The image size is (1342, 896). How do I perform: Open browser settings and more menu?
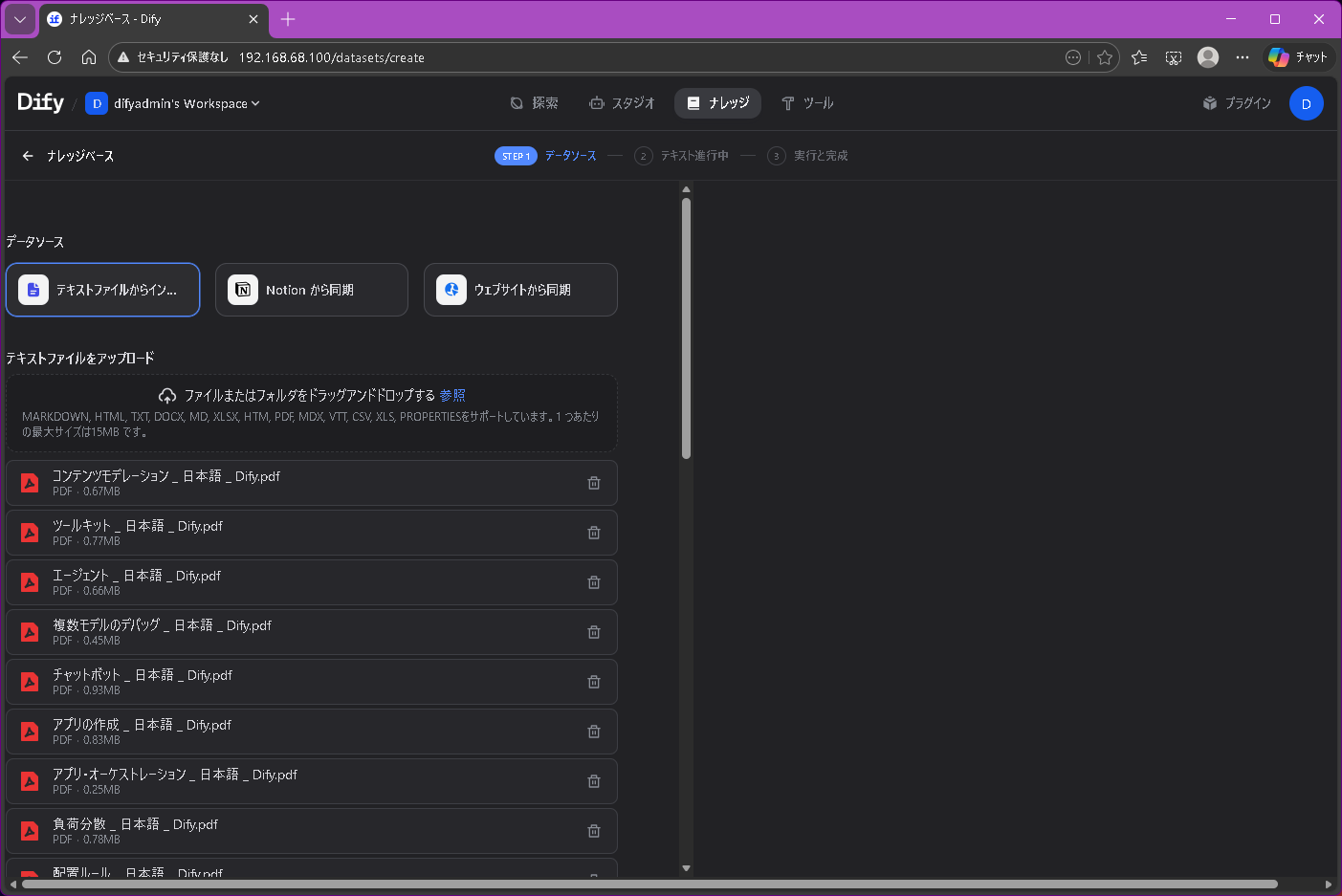[1243, 57]
